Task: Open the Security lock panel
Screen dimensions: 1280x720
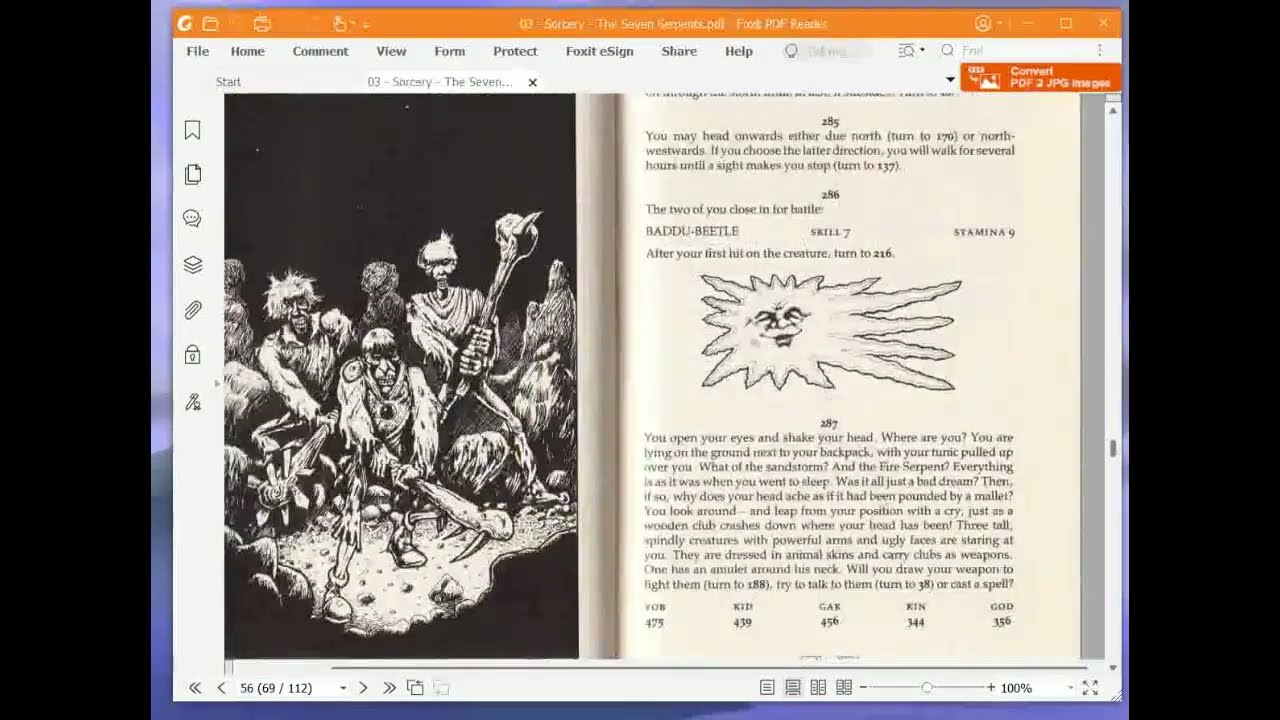Action: click(x=193, y=355)
